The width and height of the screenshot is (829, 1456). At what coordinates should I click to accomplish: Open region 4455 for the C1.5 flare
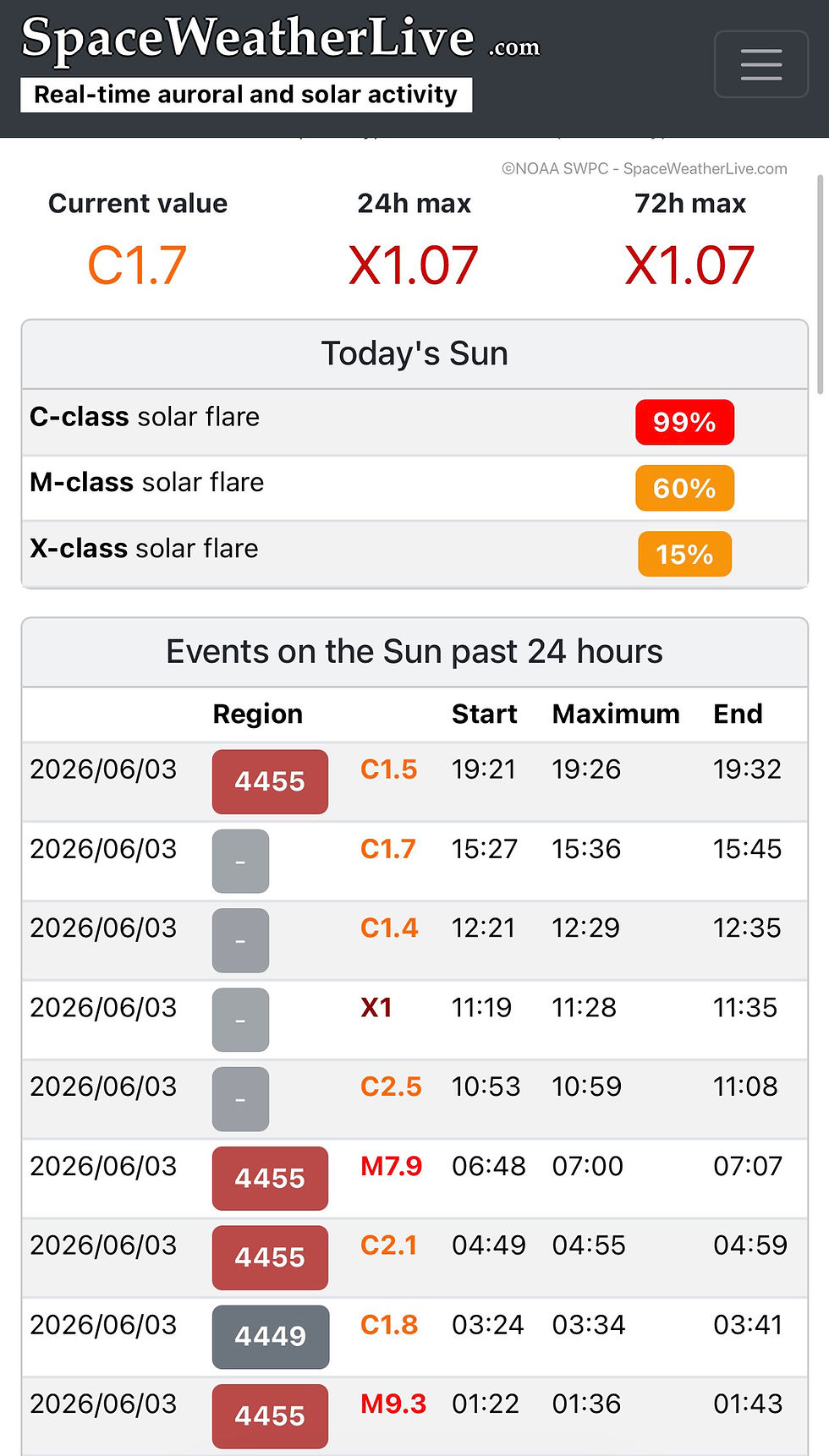(x=270, y=781)
